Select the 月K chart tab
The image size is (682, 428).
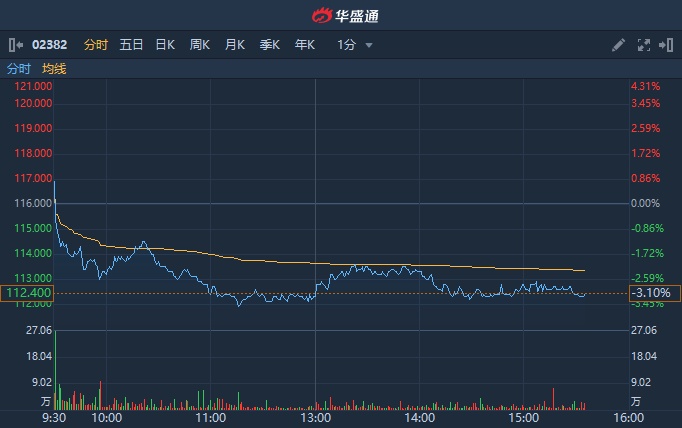[x=235, y=45]
